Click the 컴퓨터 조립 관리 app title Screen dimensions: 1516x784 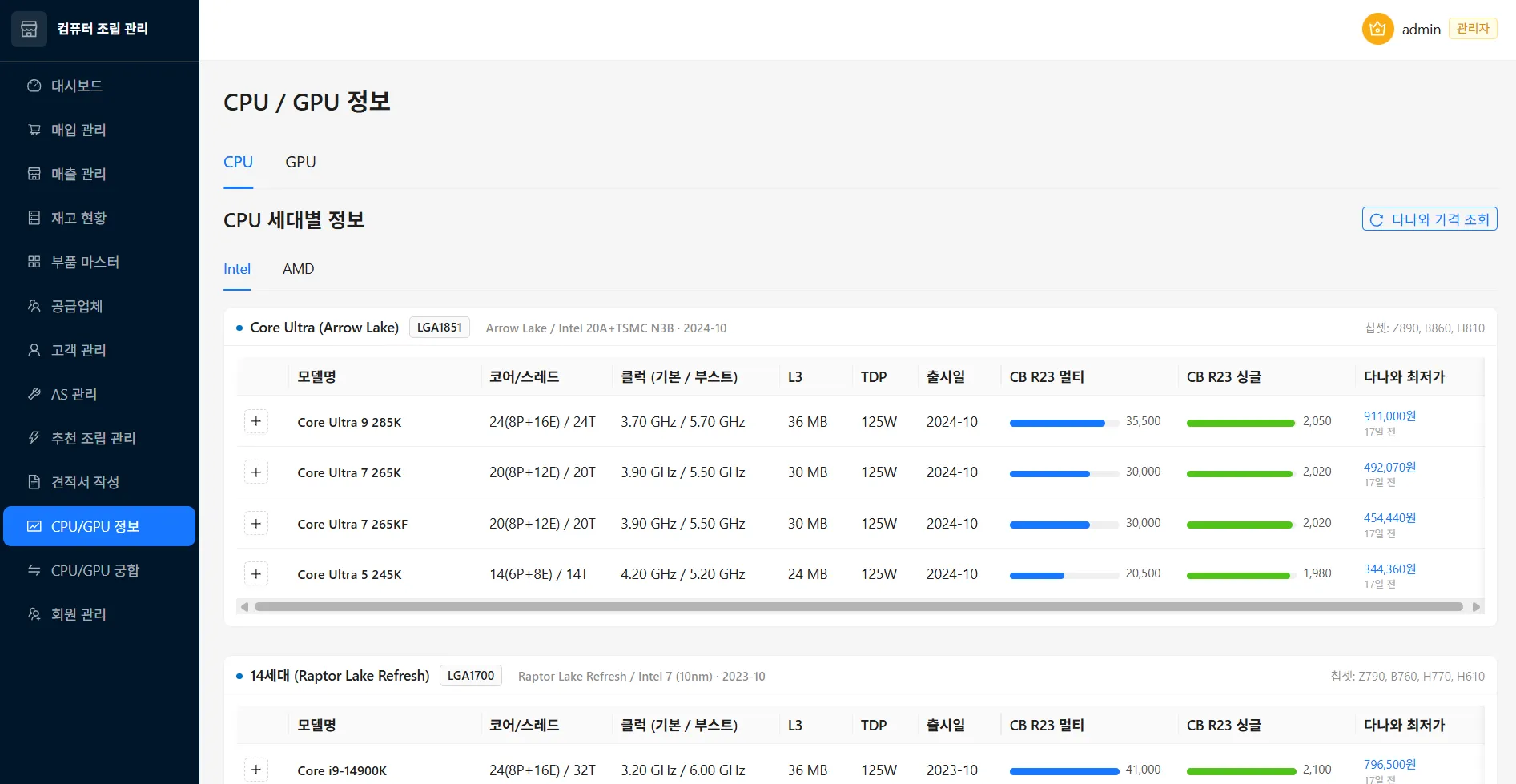pyautogui.click(x=103, y=29)
